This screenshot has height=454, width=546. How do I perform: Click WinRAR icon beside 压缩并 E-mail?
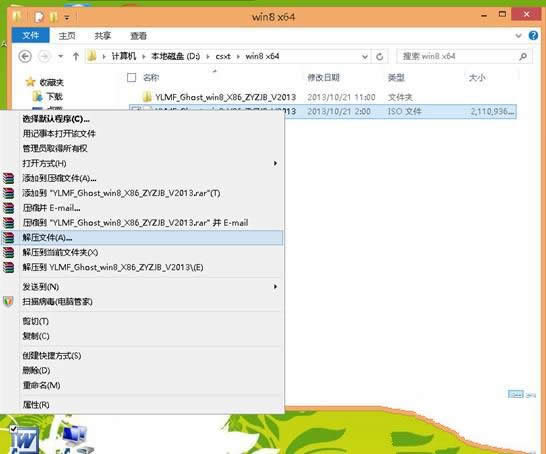8,208
